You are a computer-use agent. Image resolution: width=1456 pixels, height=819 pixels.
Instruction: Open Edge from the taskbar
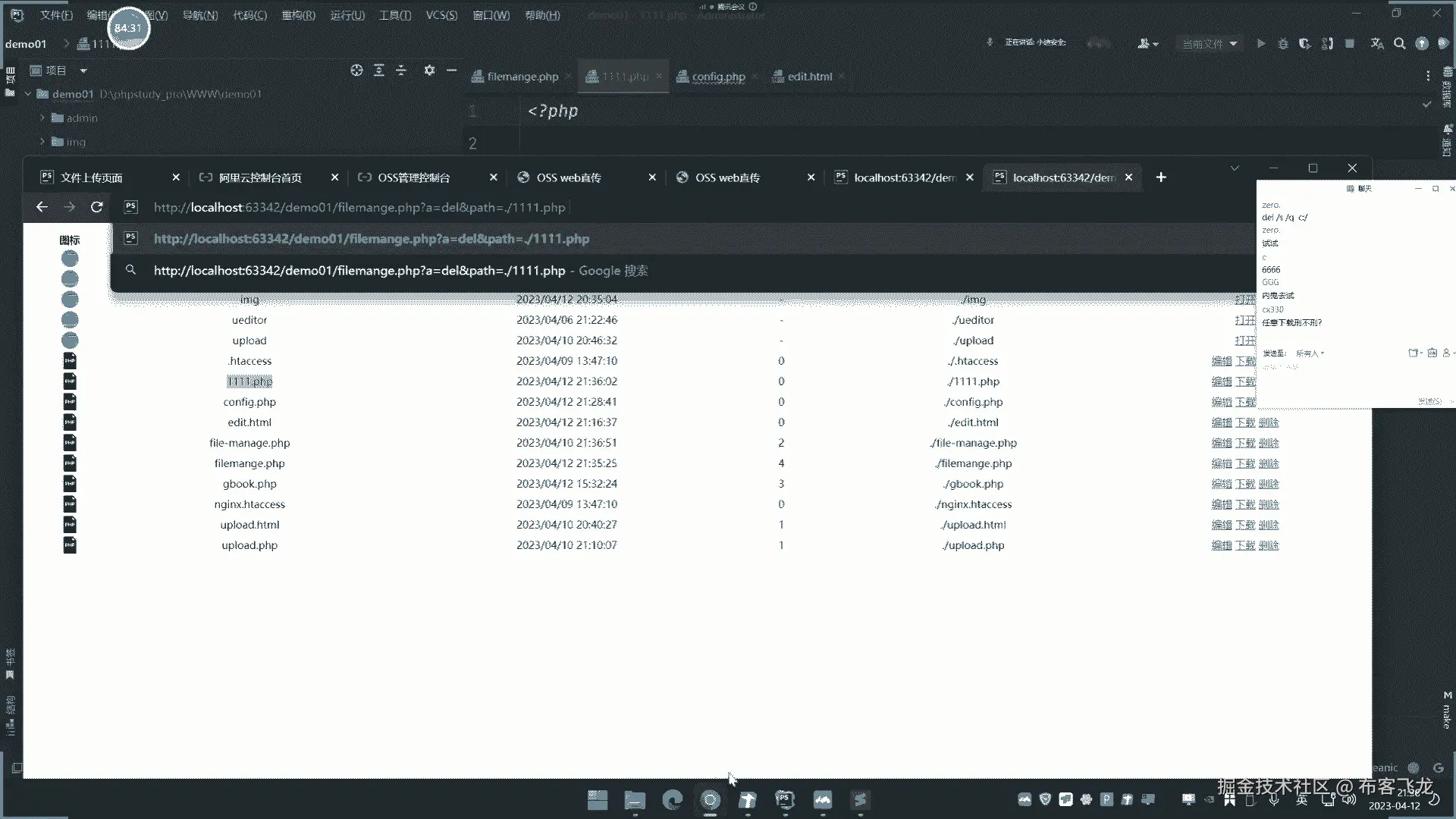click(672, 800)
